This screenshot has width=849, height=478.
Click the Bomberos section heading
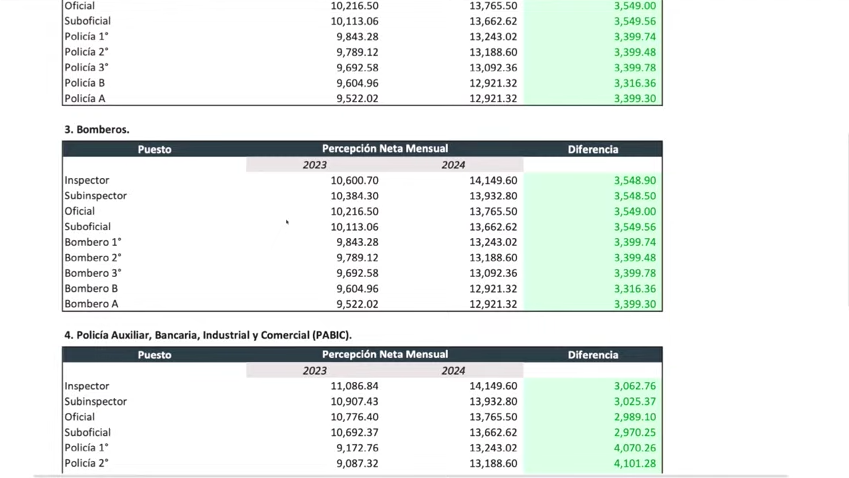(97, 129)
